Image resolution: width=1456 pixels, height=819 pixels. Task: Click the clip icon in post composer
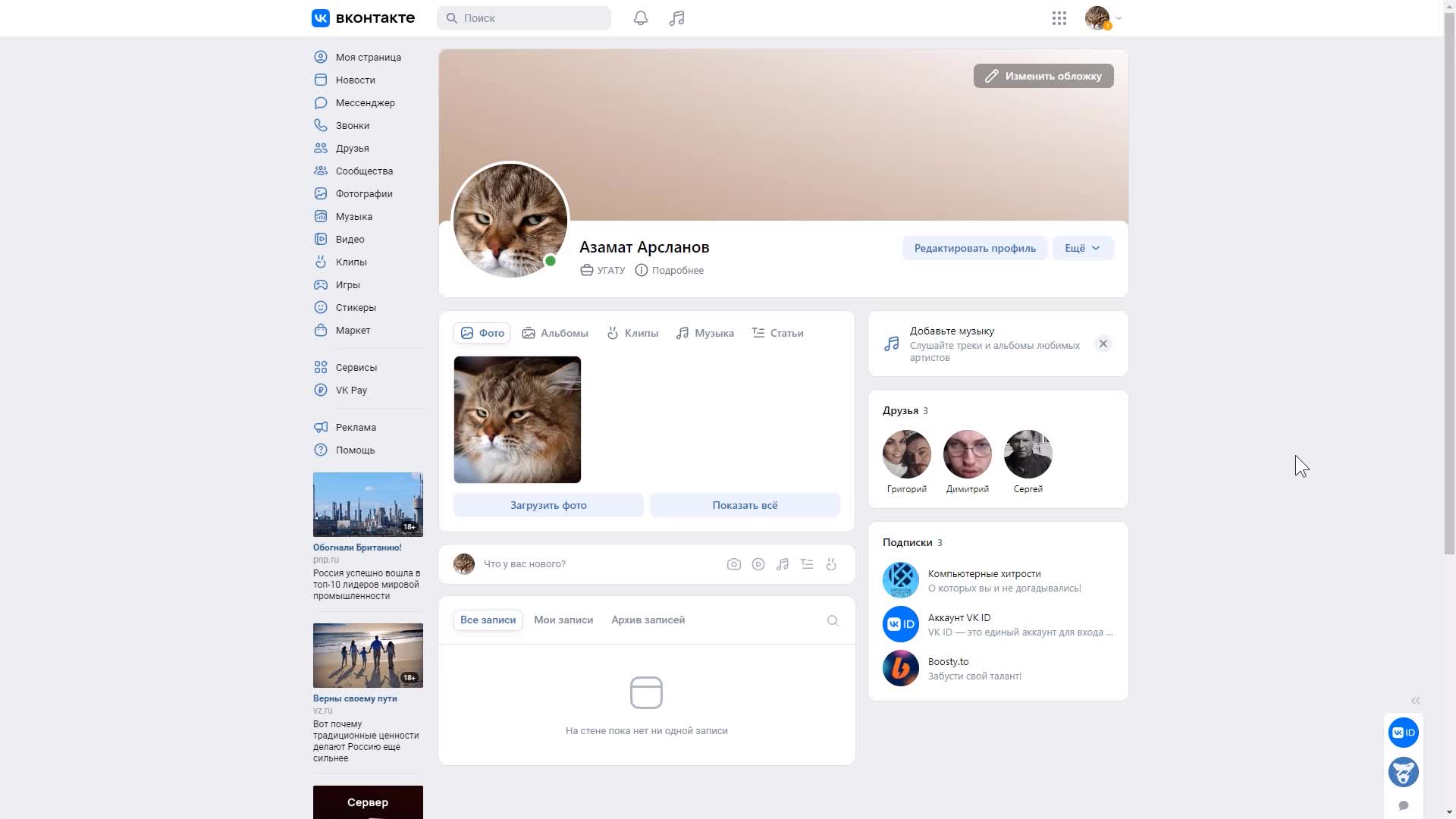[x=831, y=564]
